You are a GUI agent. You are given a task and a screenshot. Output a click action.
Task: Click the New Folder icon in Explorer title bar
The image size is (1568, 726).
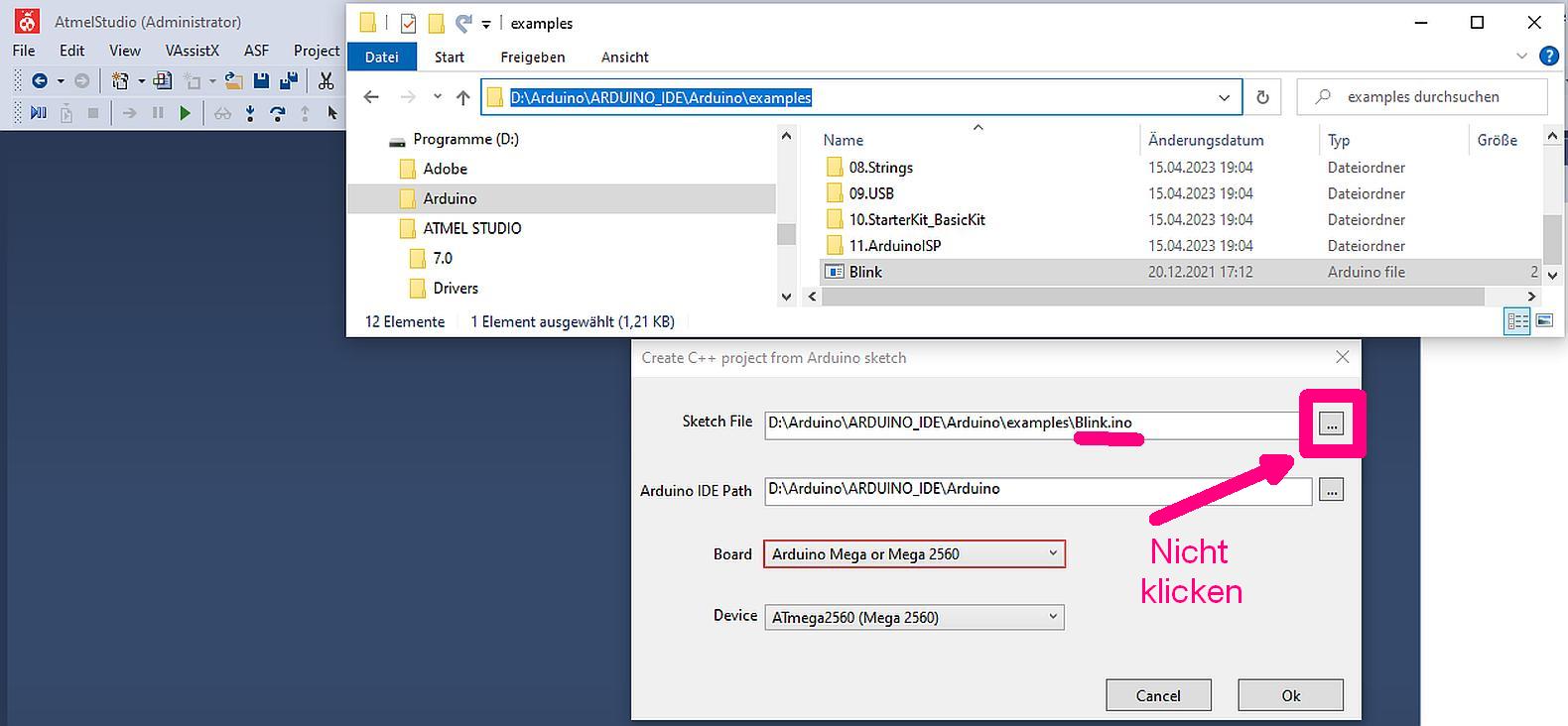point(436,23)
